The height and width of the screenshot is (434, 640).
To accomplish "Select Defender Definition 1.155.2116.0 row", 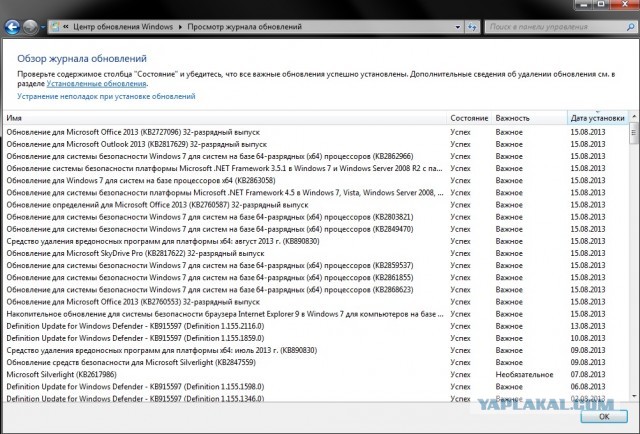I will point(316,326).
